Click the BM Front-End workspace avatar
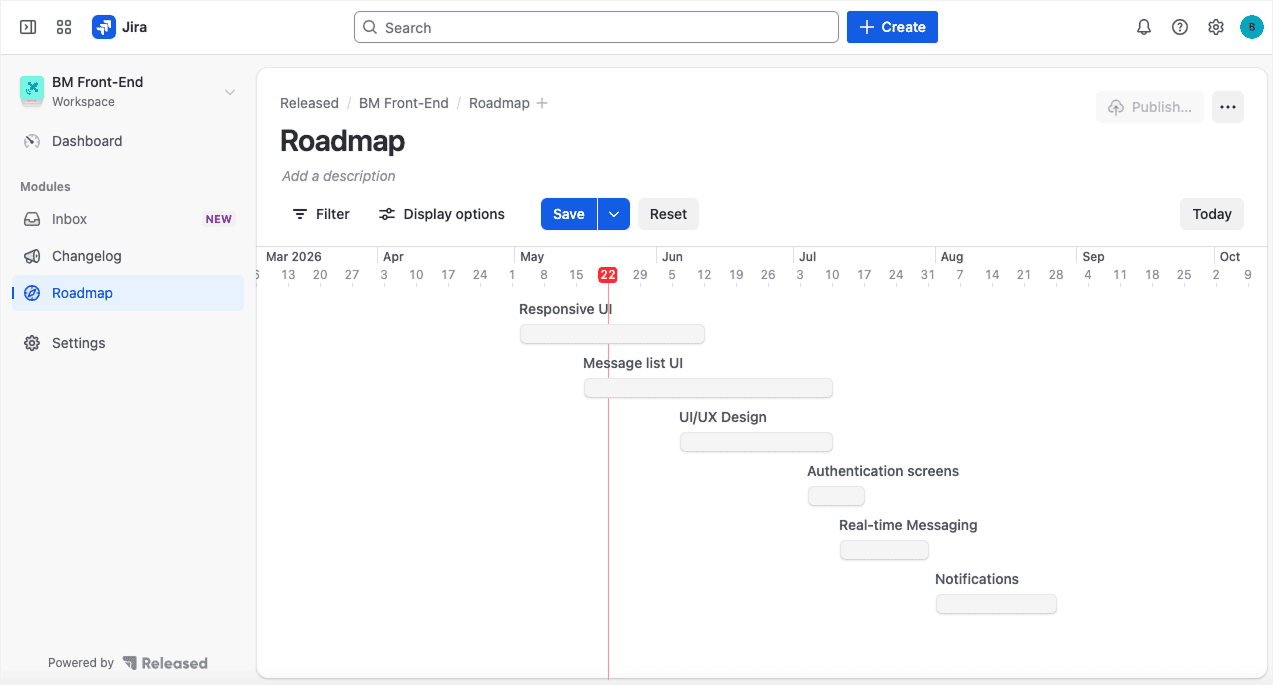 click(x=32, y=91)
